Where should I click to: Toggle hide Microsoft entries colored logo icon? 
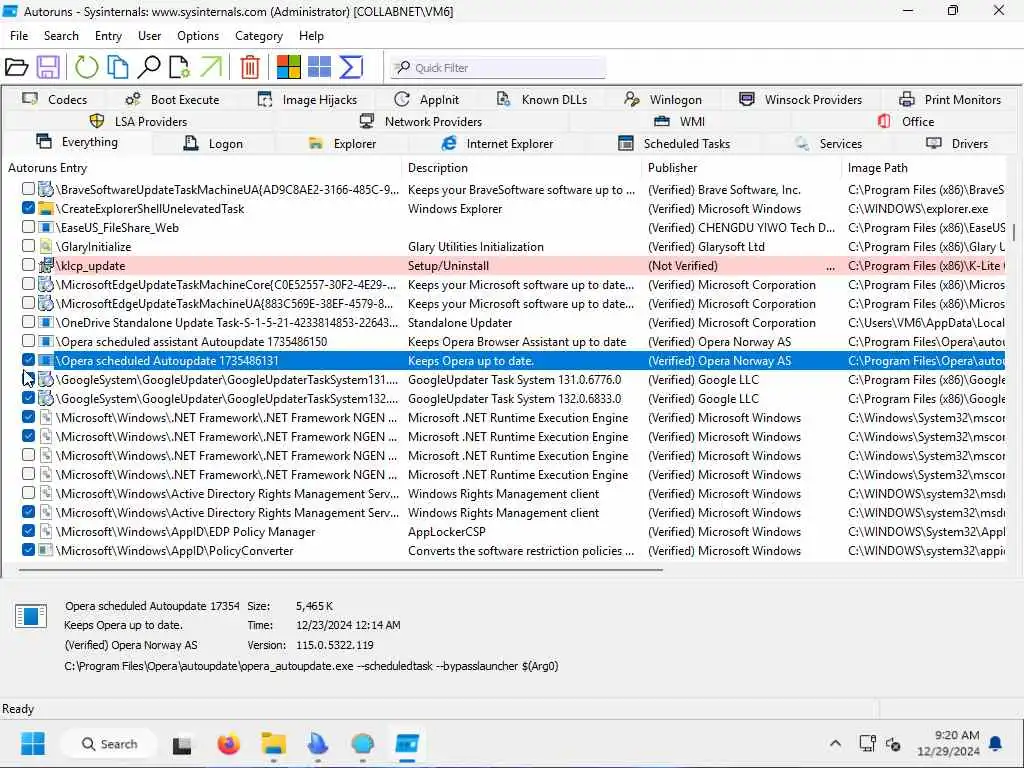289,67
